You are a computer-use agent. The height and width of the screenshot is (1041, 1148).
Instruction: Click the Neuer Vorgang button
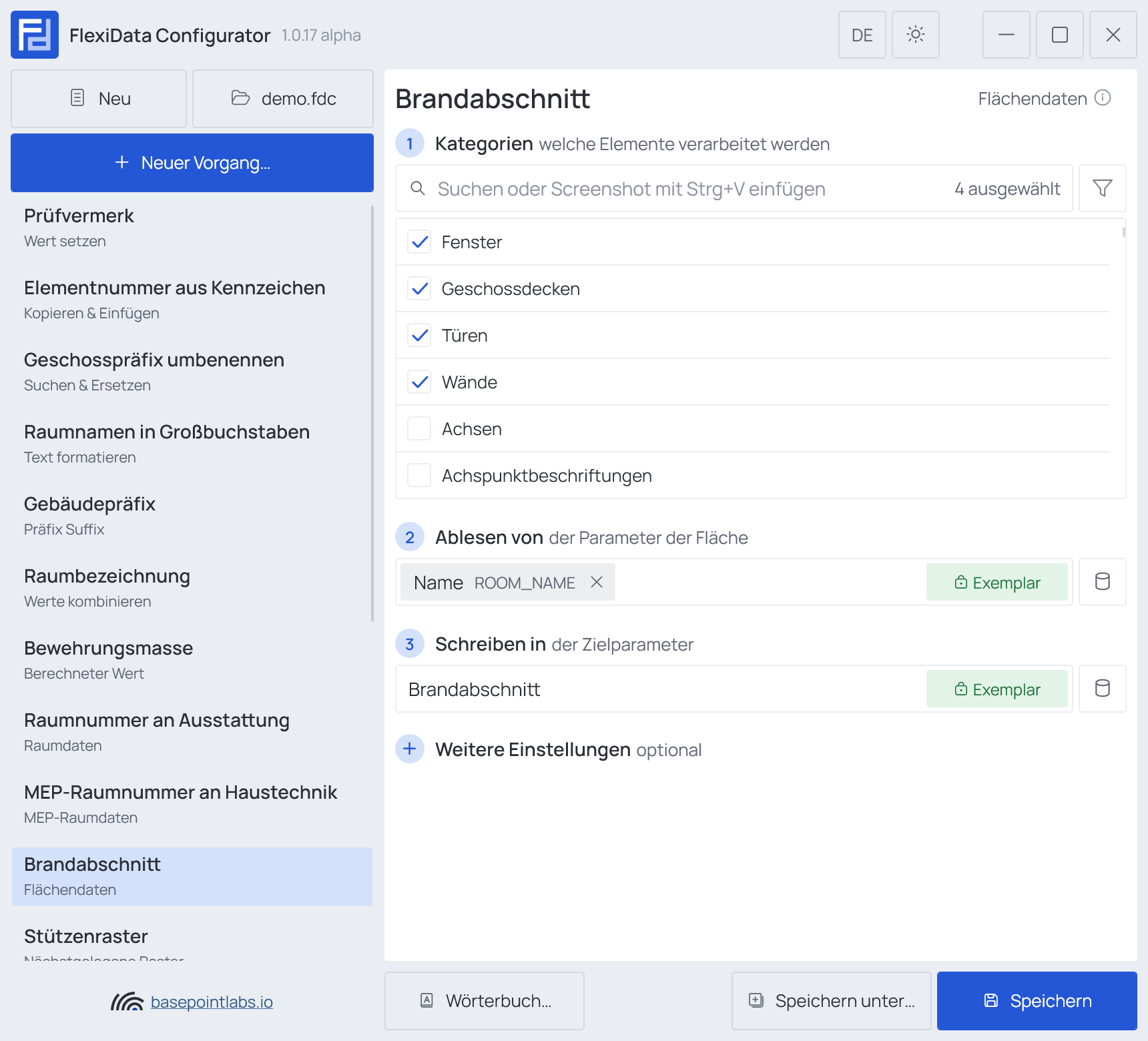192,163
